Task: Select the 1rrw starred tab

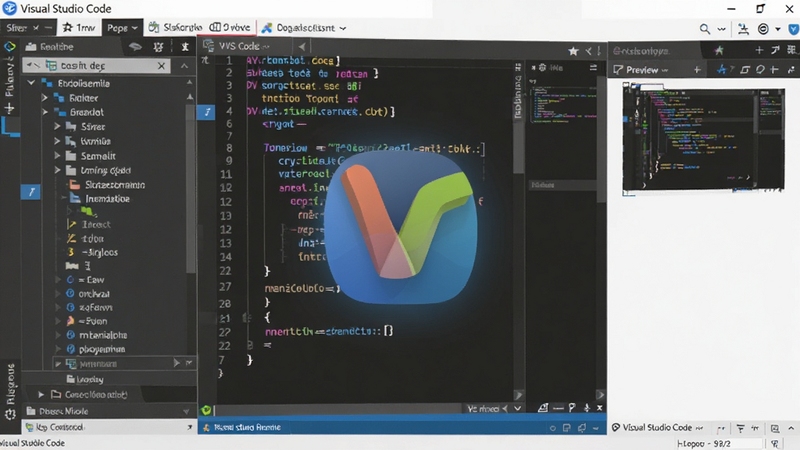Action: [x=79, y=28]
